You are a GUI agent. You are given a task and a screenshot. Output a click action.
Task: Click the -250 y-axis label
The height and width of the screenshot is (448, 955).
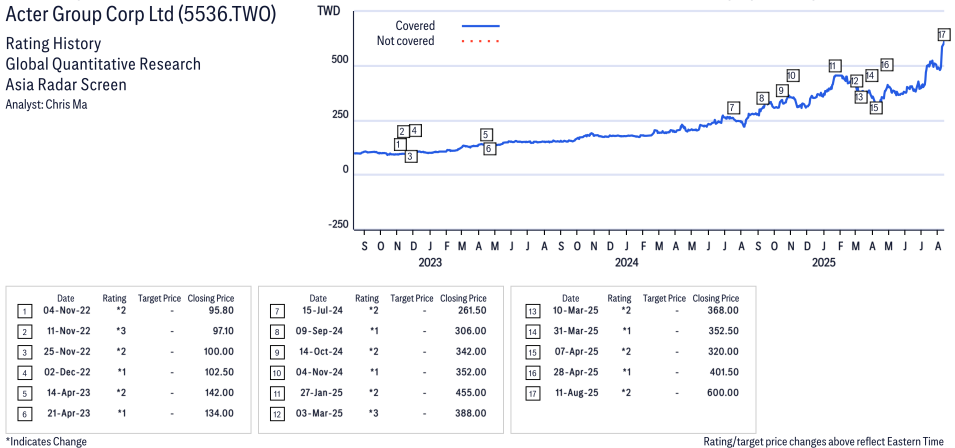point(338,225)
